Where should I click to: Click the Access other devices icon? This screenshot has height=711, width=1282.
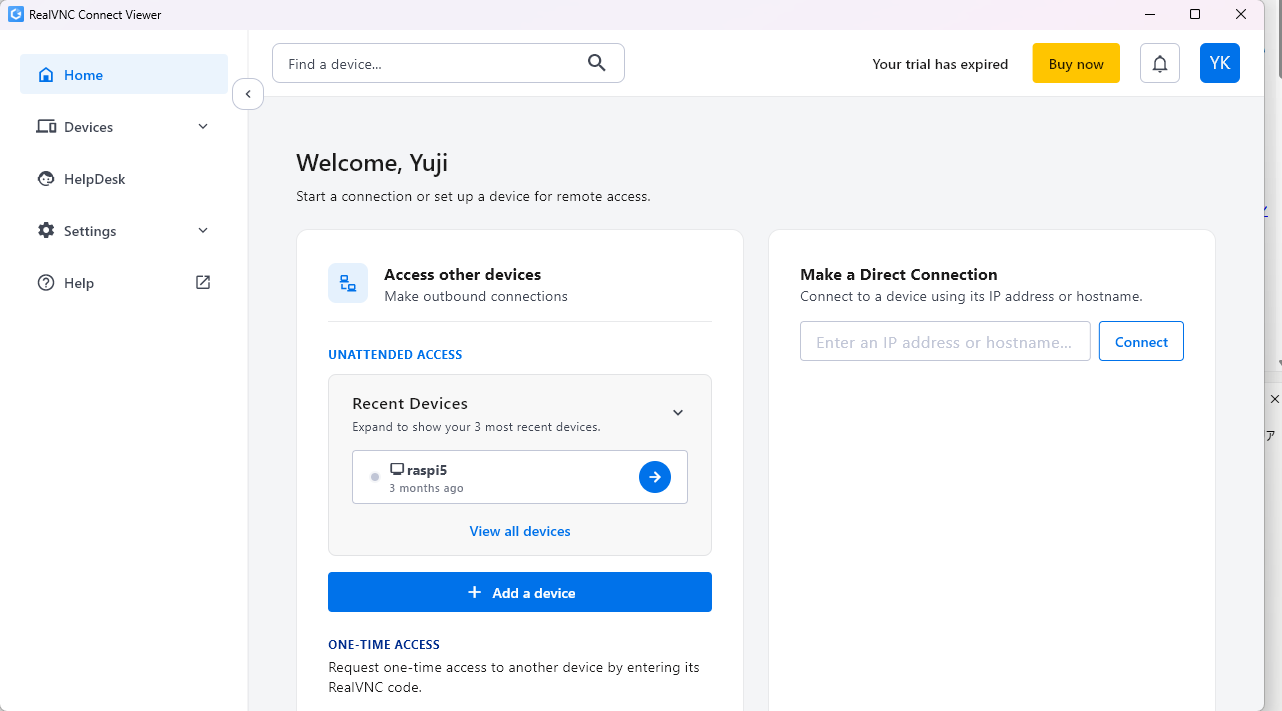click(348, 283)
